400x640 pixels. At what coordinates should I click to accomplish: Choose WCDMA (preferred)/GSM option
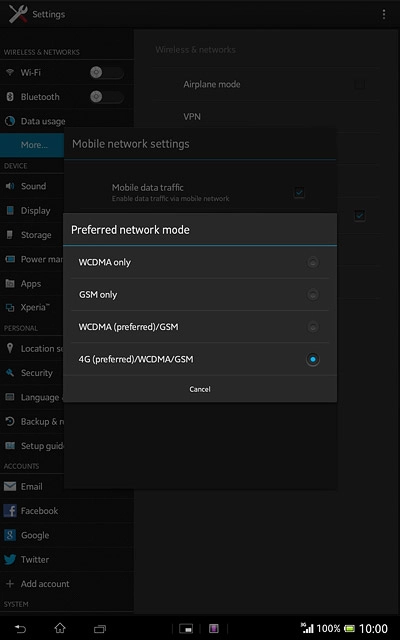[x=200, y=327]
